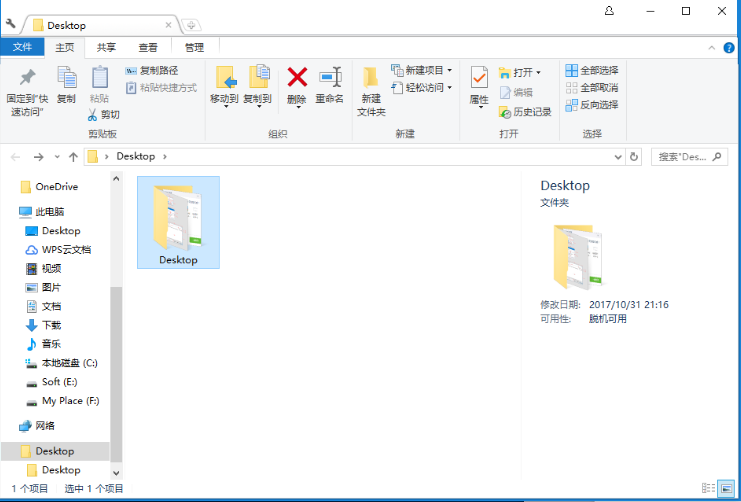Select OneDrive in the navigation pane
The height and width of the screenshot is (502, 741).
tap(49, 187)
